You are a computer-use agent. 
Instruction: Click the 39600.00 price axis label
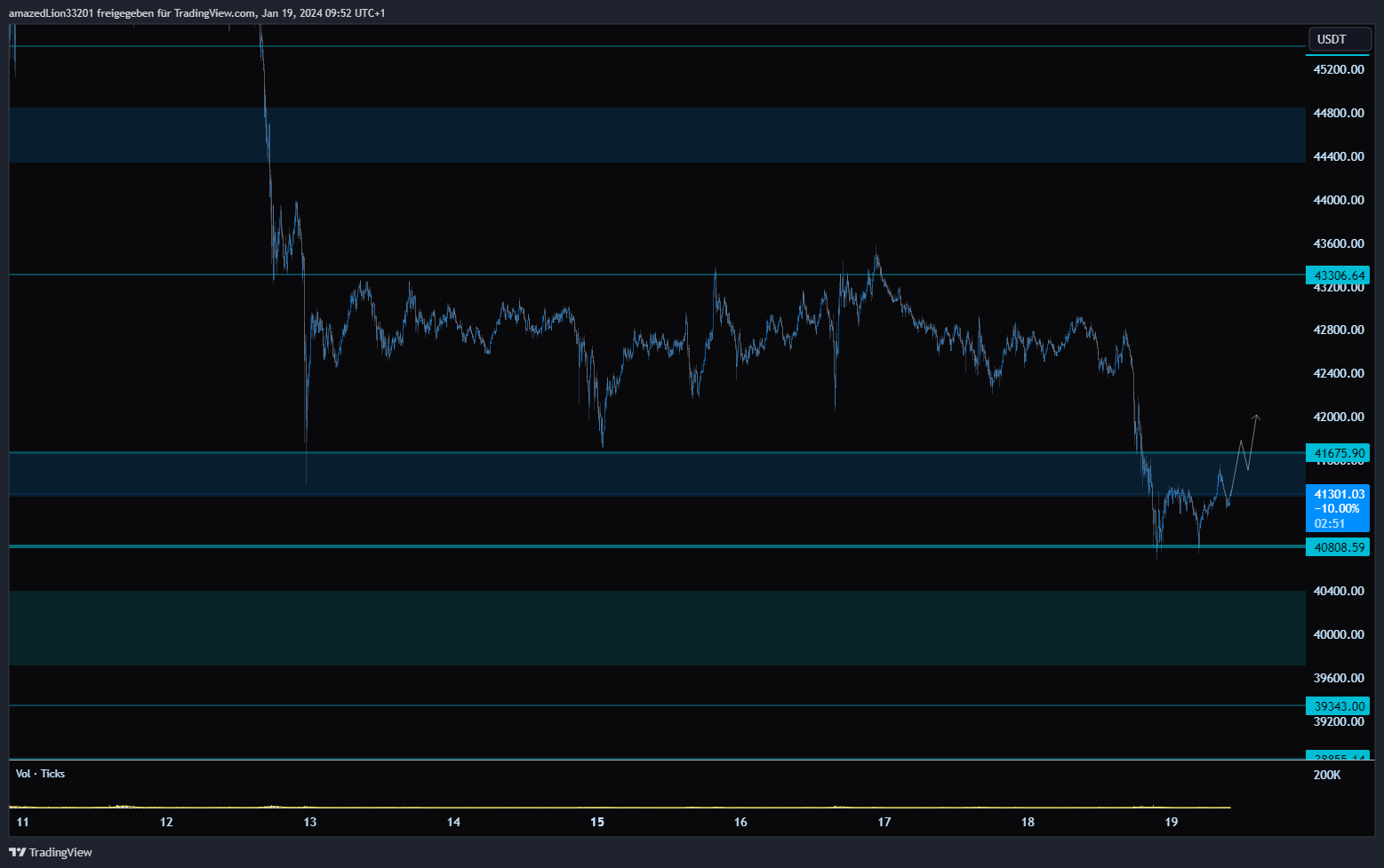pos(1339,678)
